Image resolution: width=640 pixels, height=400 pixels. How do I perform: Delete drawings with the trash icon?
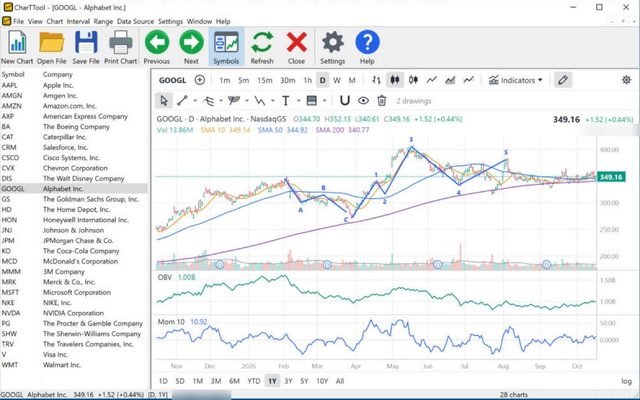382,100
